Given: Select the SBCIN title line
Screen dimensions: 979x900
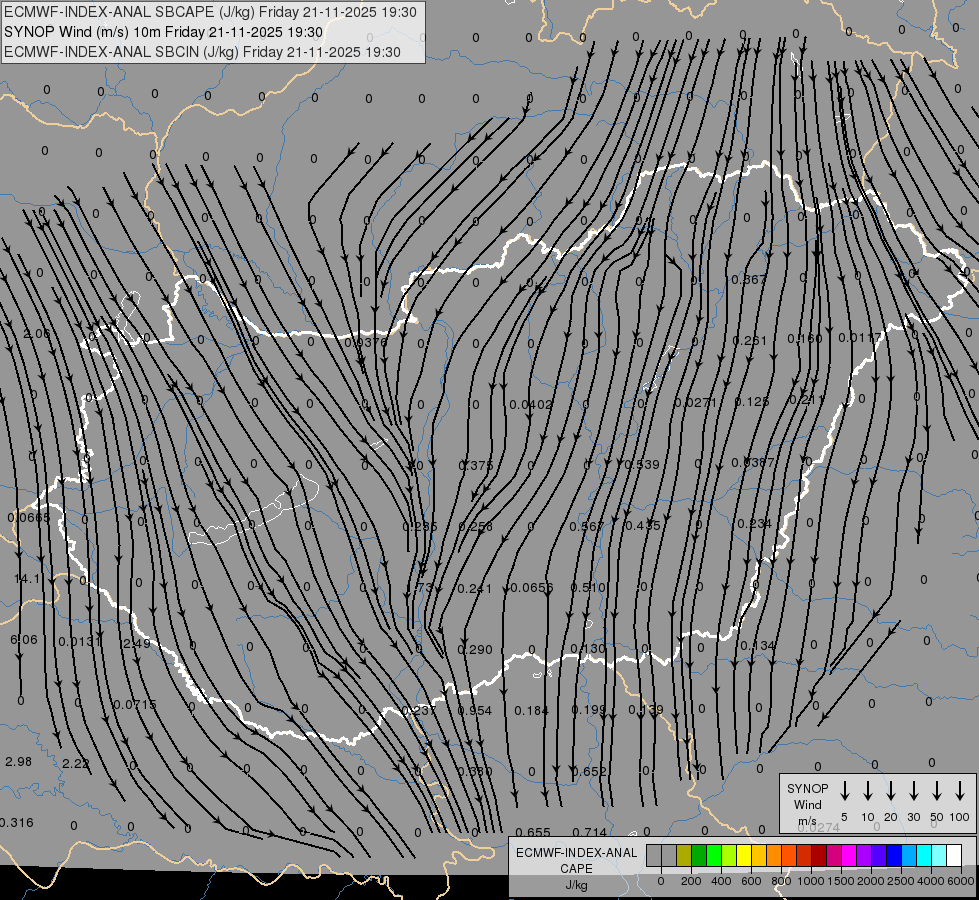Looking at the screenshot, I should pos(202,52).
